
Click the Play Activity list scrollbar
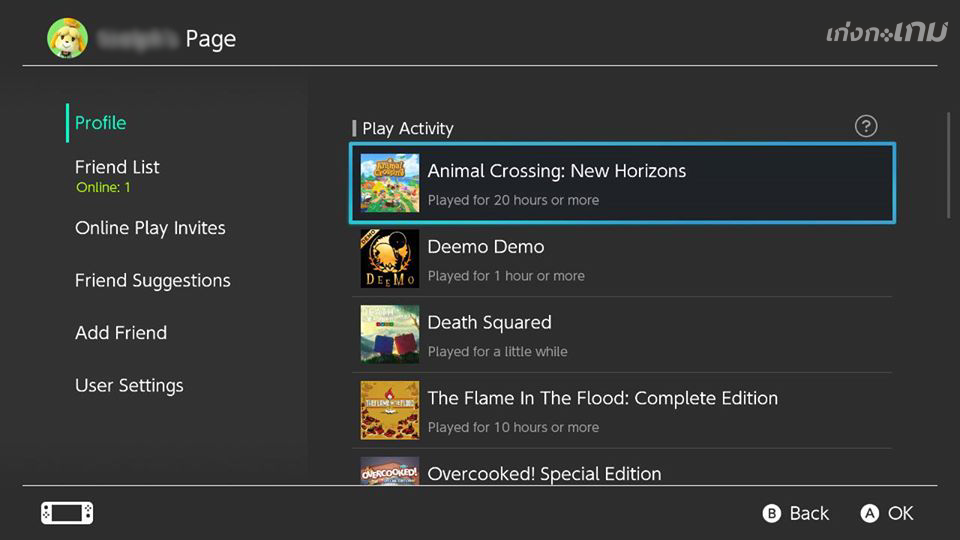pos(948,166)
